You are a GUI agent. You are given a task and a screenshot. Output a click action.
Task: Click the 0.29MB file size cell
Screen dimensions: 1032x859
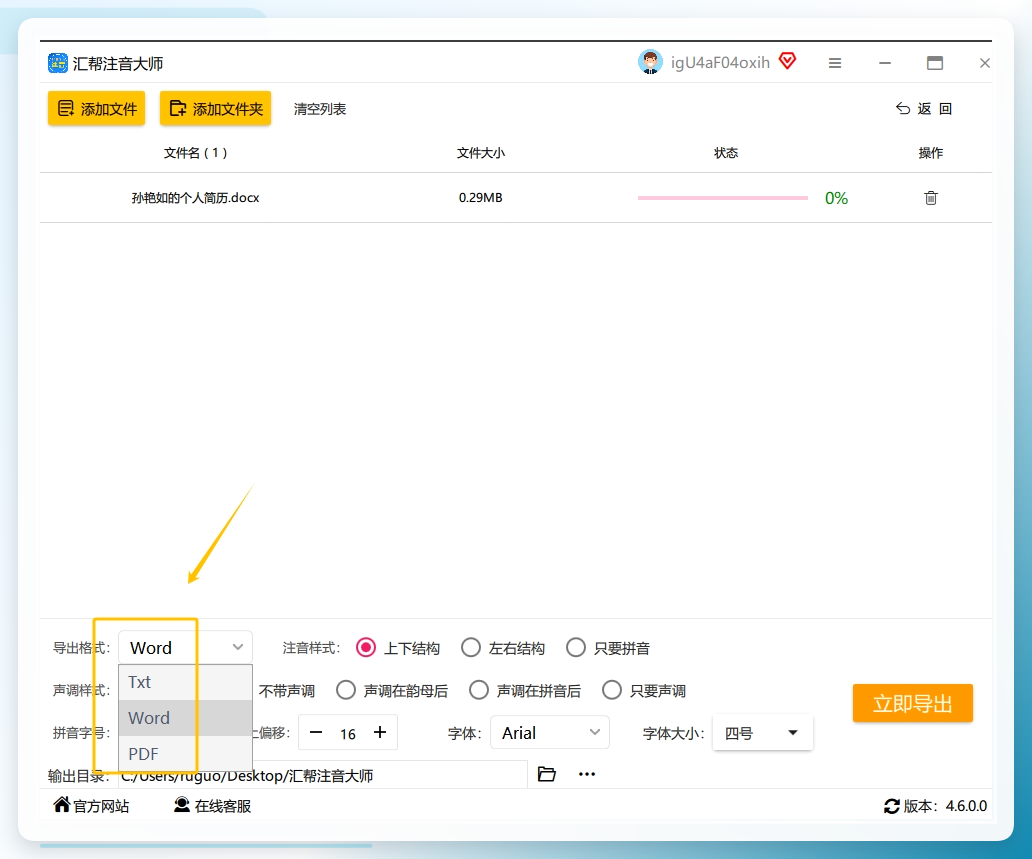point(480,197)
